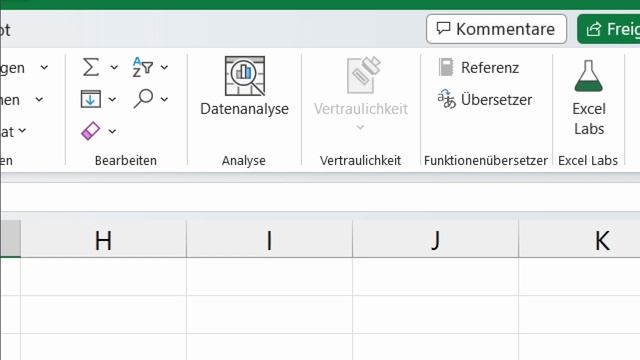Expand the Fill dropdown arrow
Viewport: 640px width, 360px height.
coord(112,99)
